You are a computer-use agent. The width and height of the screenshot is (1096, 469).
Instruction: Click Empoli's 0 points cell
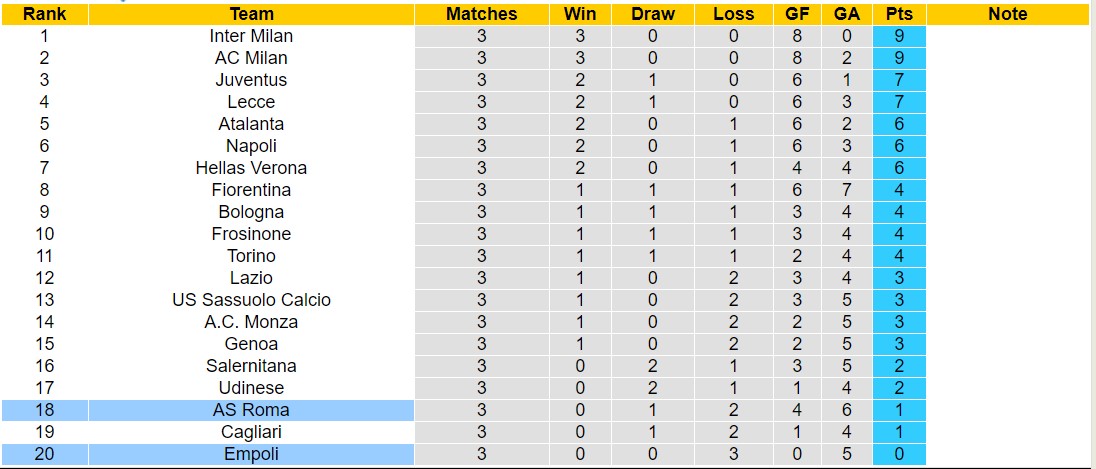(x=898, y=454)
